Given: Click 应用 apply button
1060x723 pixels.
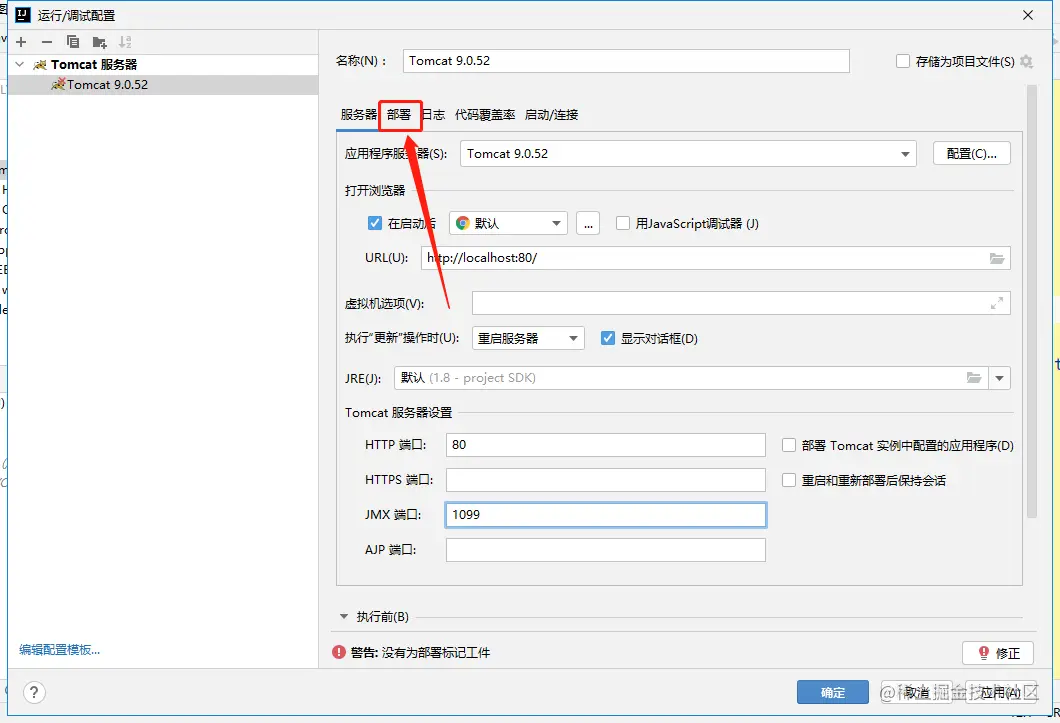Looking at the screenshot, I should (1001, 693).
